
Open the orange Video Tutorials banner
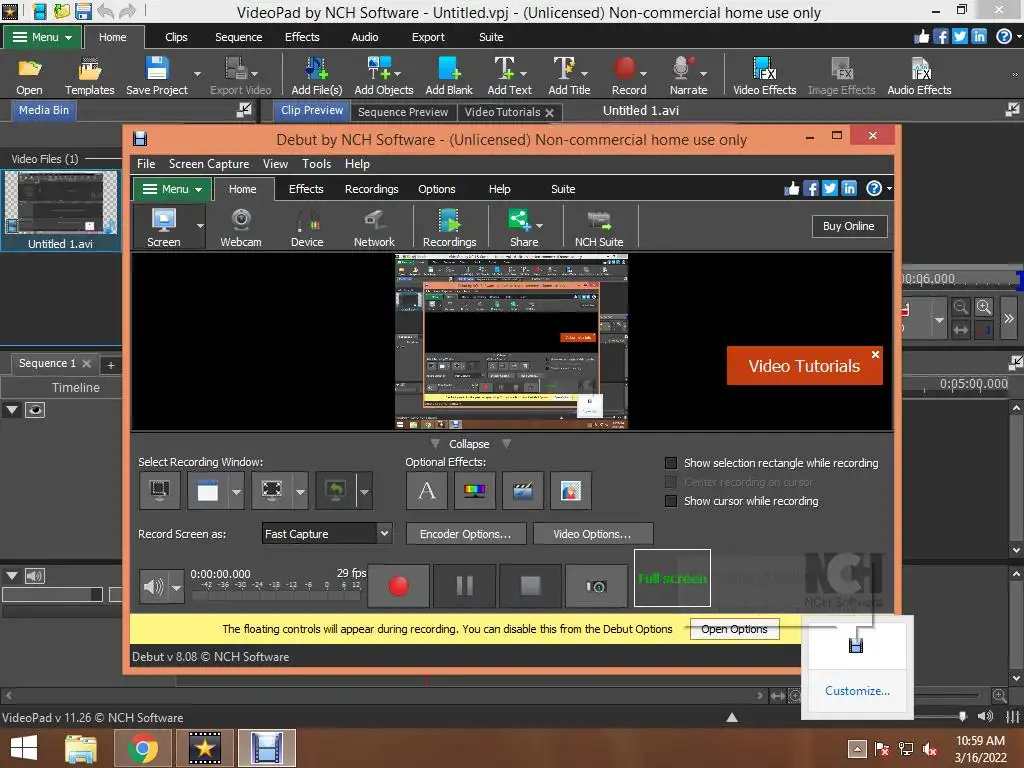pos(804,366)
